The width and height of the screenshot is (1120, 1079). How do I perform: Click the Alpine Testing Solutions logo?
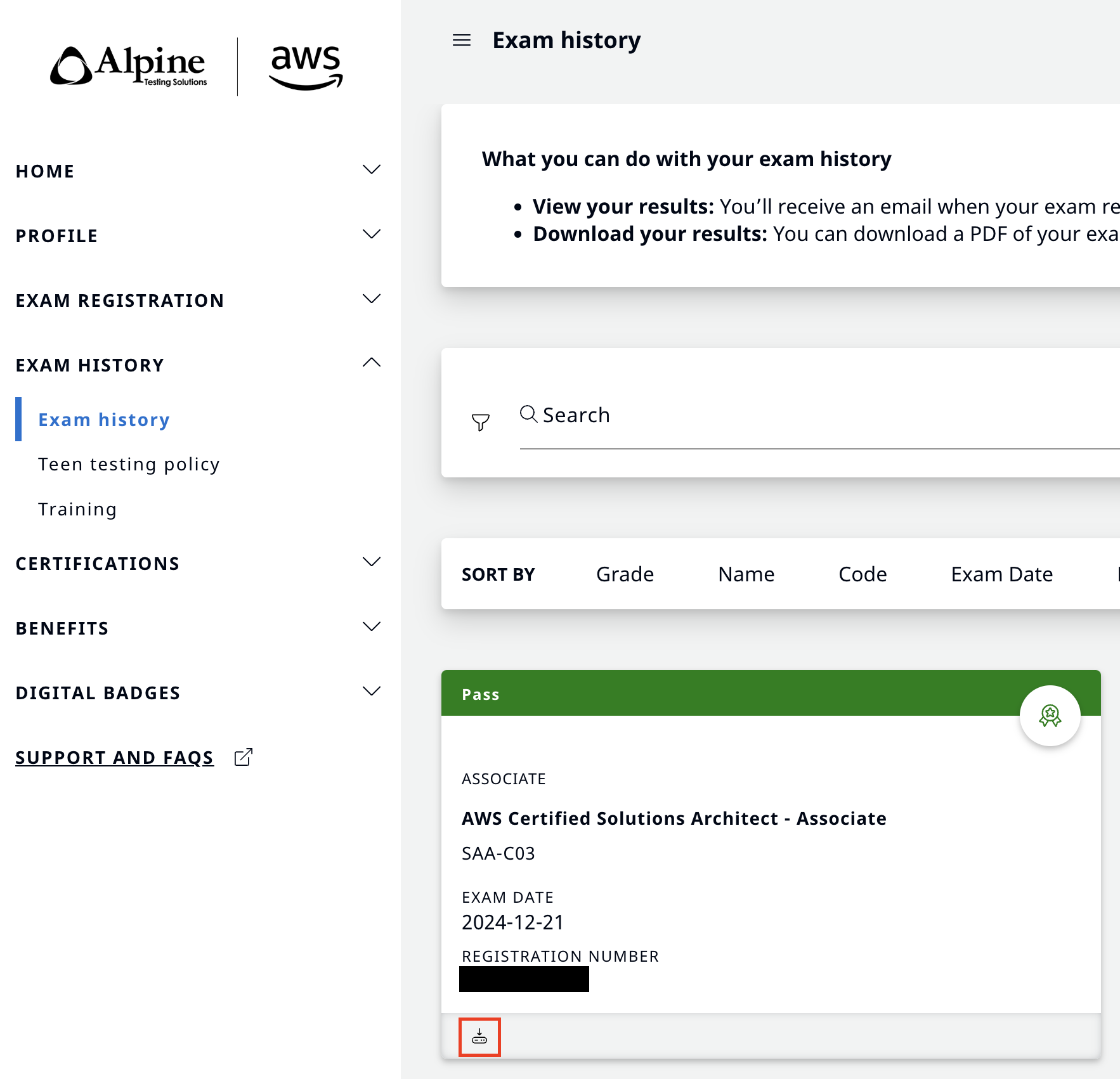tap(129, 66)
